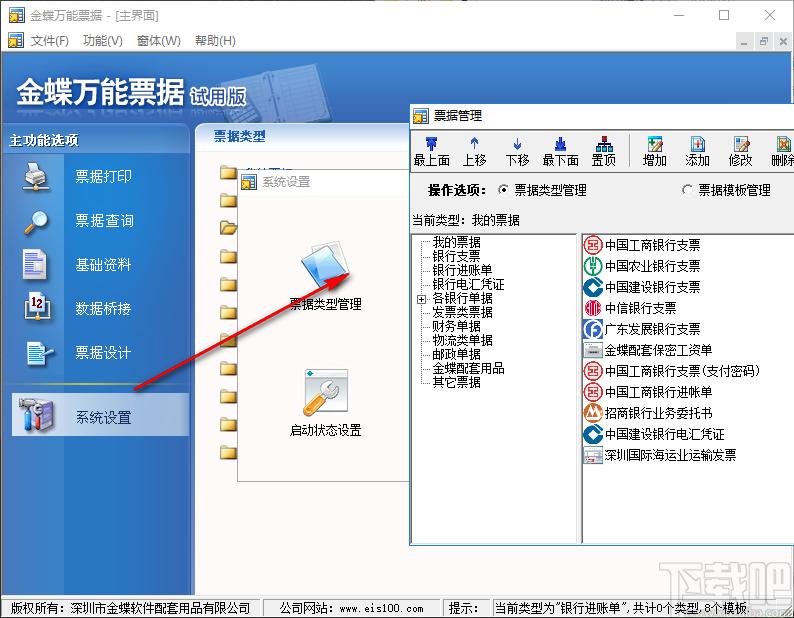This screenshot has width=794, height=618.
Task: Select 金蝶配套用品 tree item
Action: tap(468, 368)
